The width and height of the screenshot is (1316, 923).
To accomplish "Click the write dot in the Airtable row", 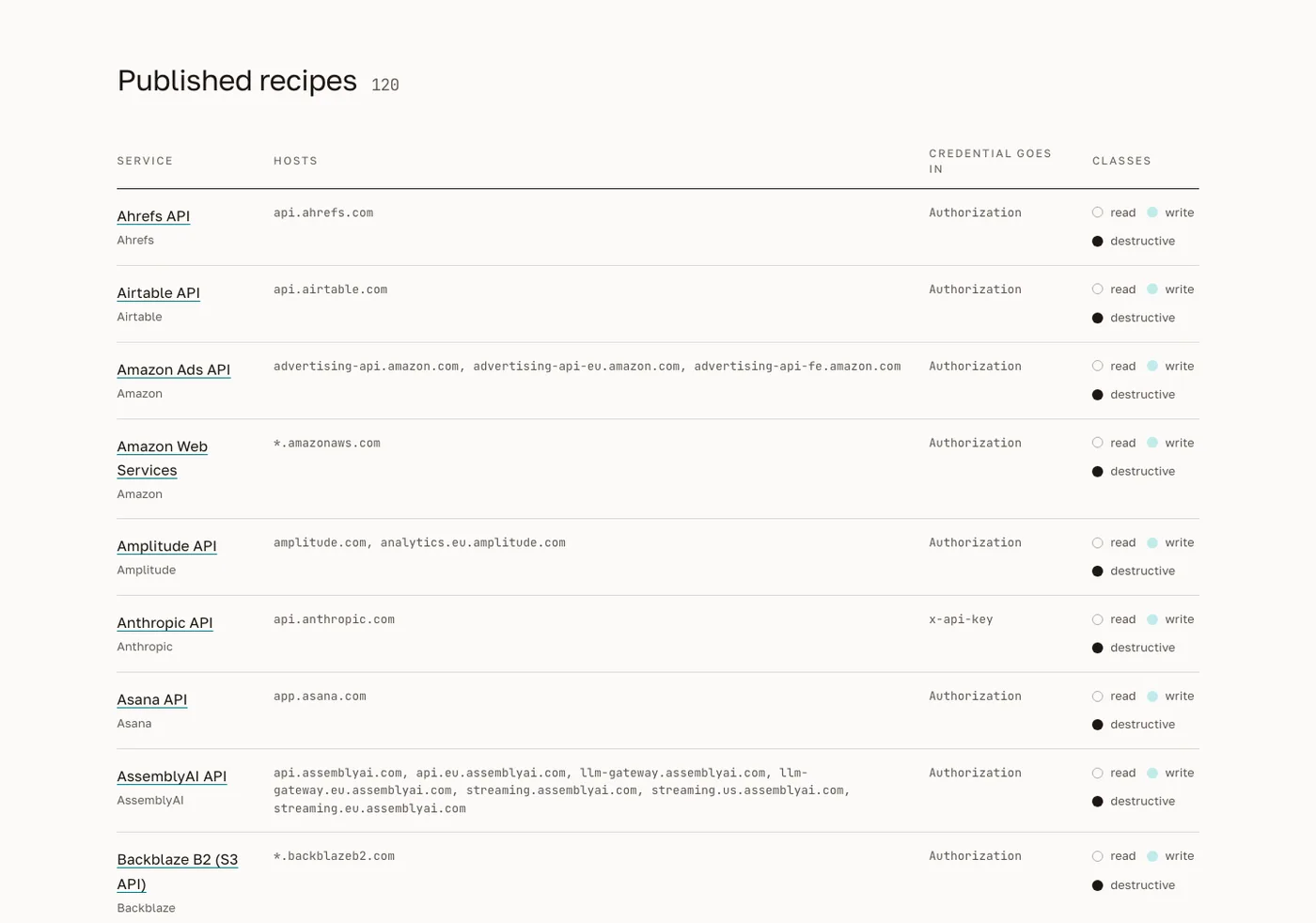I will pos(1152,289).
